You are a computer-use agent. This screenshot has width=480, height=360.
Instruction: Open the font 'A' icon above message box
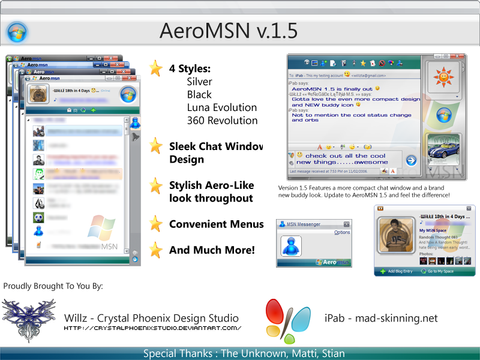pyautogui.click(x=320, y=147)
